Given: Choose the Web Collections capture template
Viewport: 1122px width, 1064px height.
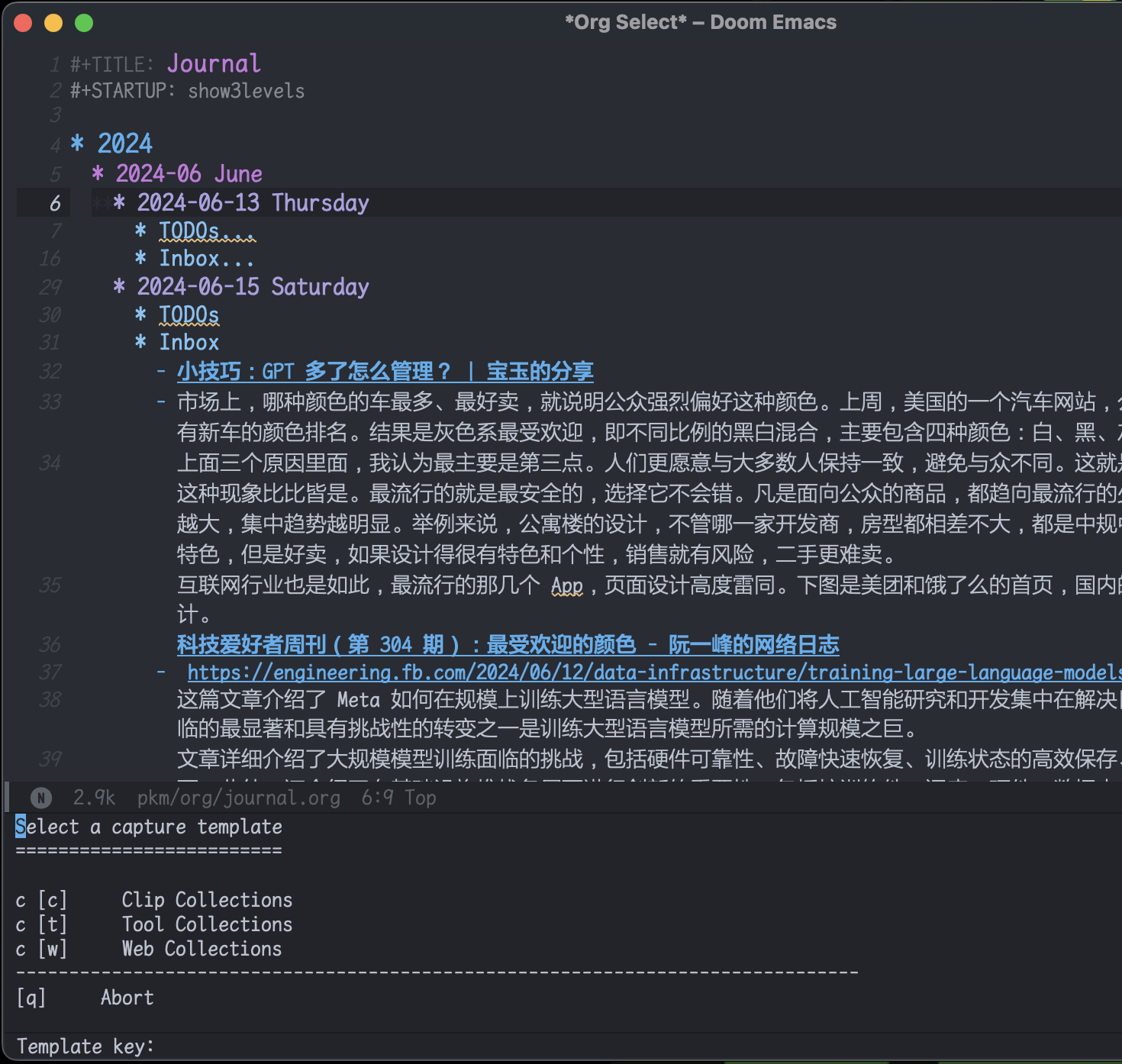Looking at the screenshot, I should click(202, 949).
